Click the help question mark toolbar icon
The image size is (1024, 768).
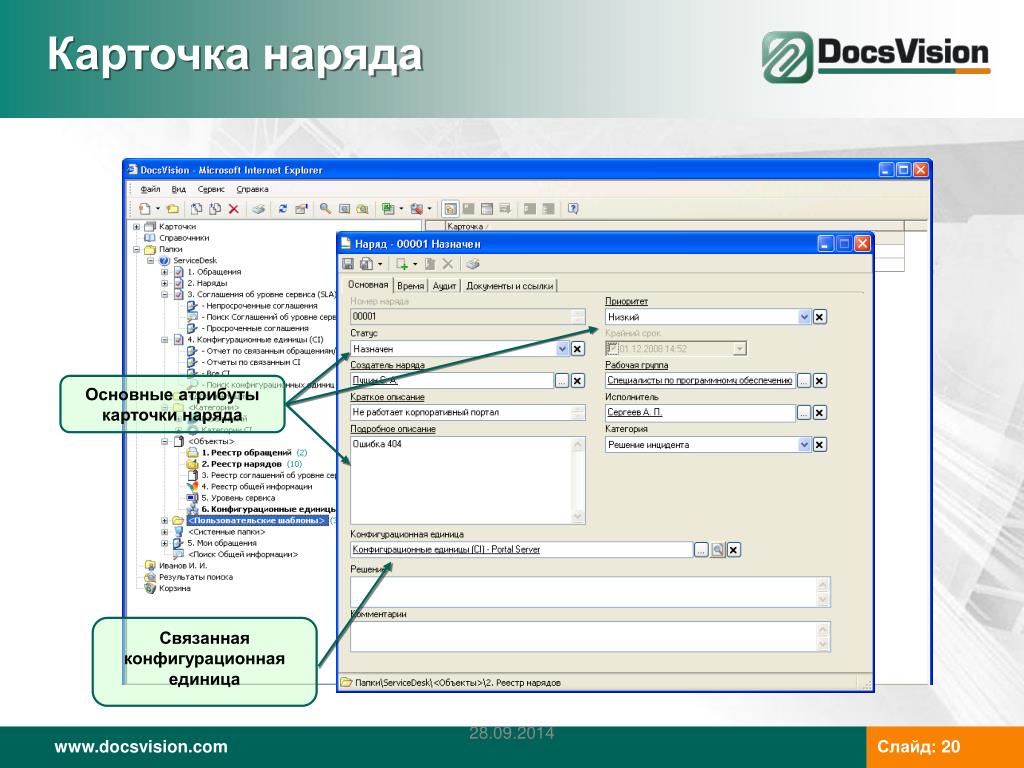[x=573, y=209]
